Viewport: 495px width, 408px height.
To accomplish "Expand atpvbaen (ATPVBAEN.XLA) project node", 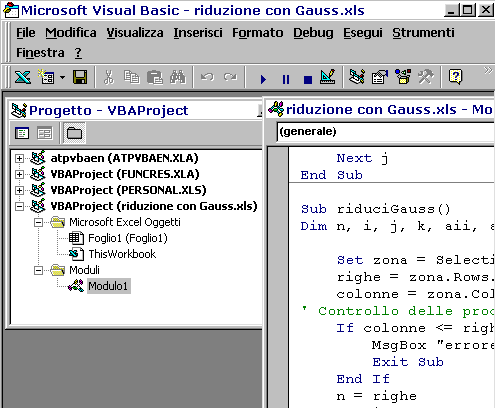I will pyautogui.click(x=19, y=158).
